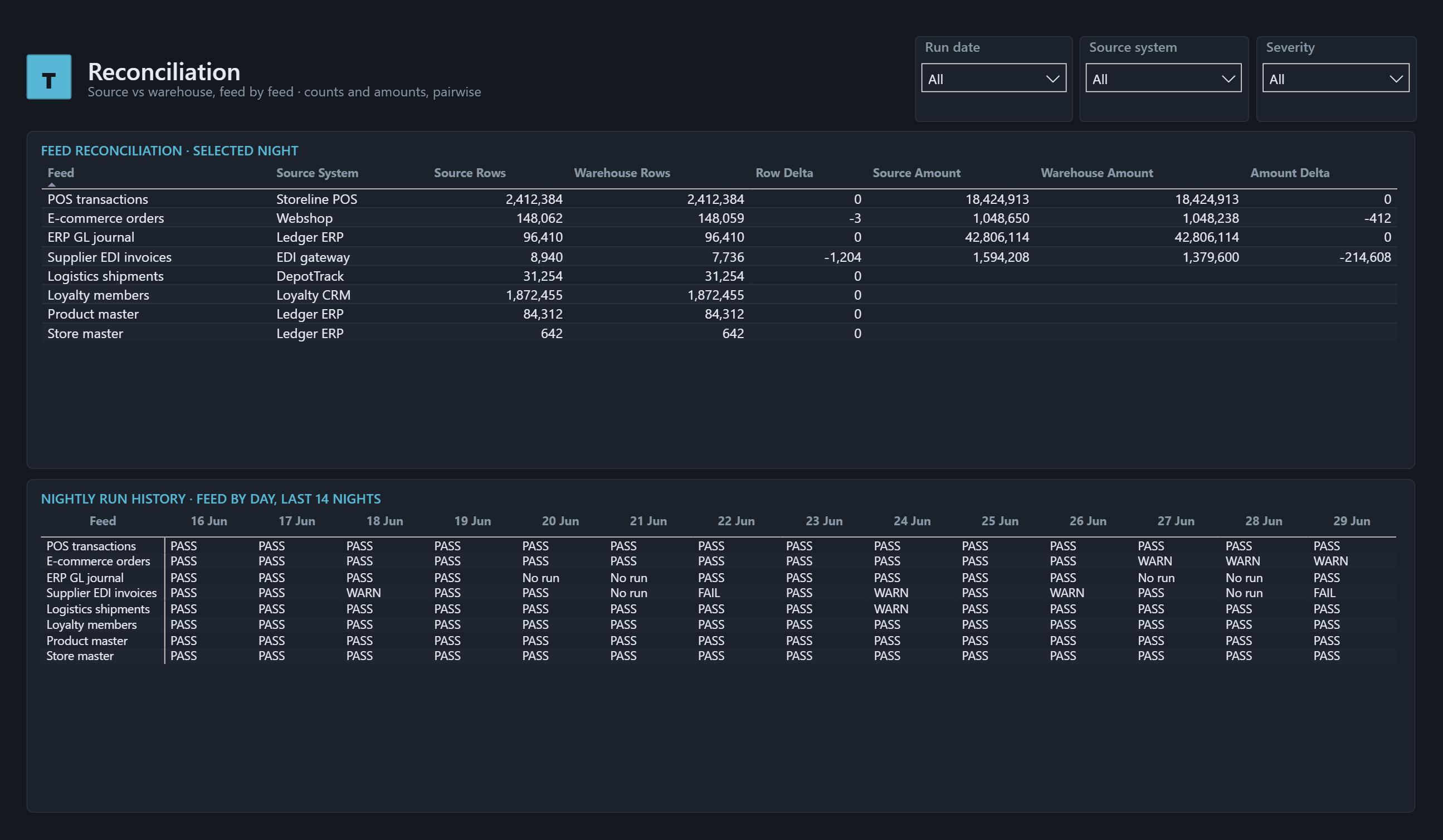Click the sort arrow under Feed header

[x=51, y=184]
